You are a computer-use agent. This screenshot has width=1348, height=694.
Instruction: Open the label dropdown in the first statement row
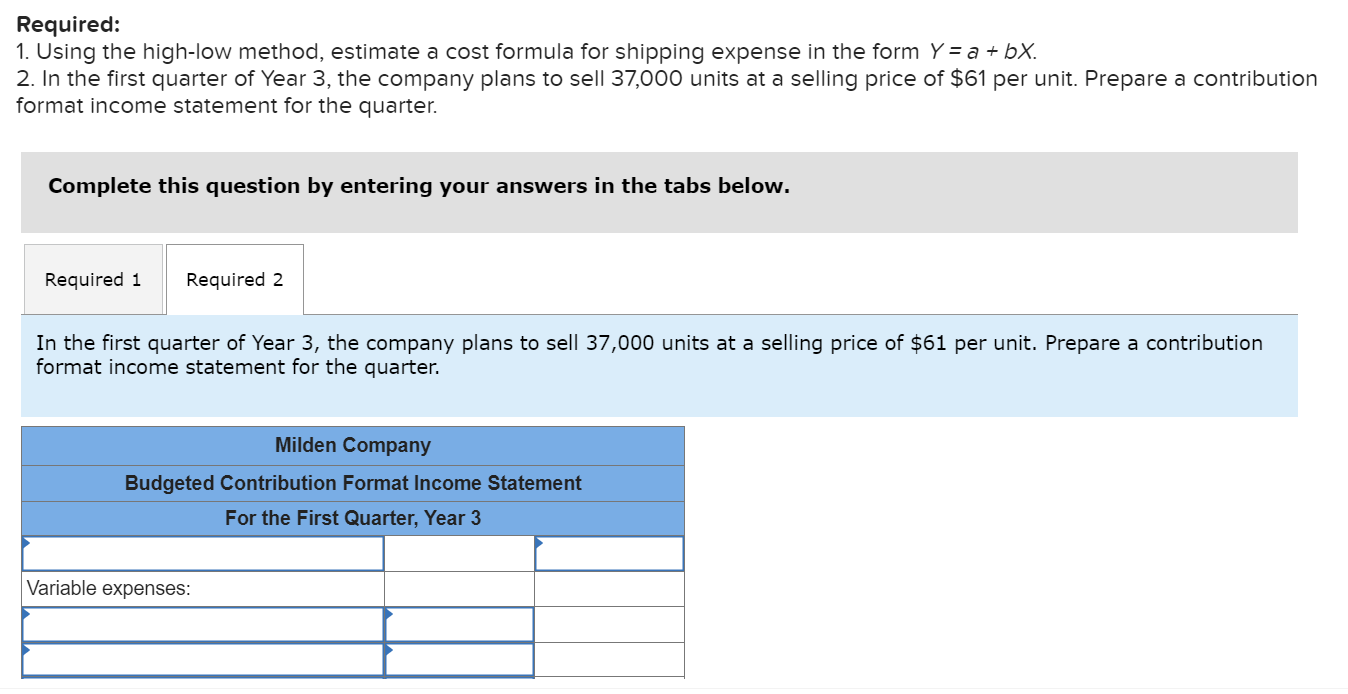[x=200, y=551]
